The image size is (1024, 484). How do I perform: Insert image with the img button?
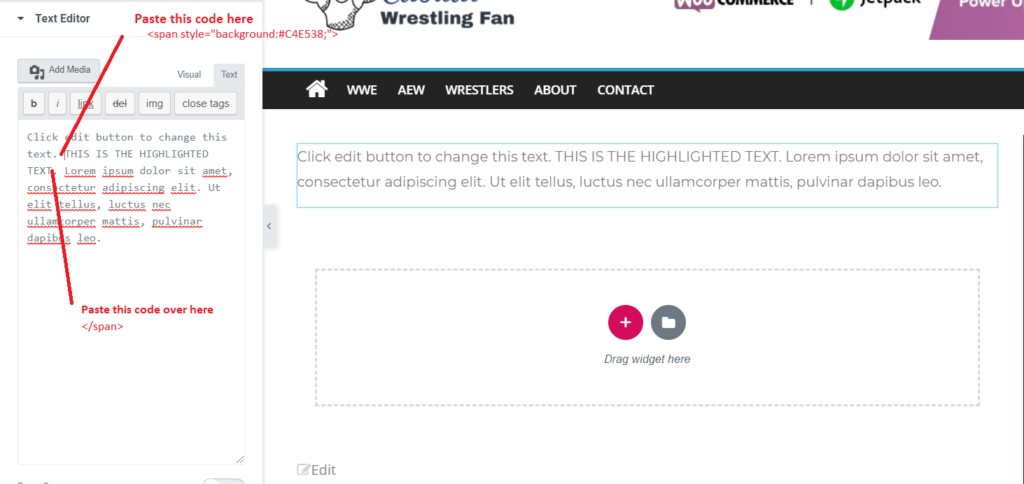click(154, 103)
